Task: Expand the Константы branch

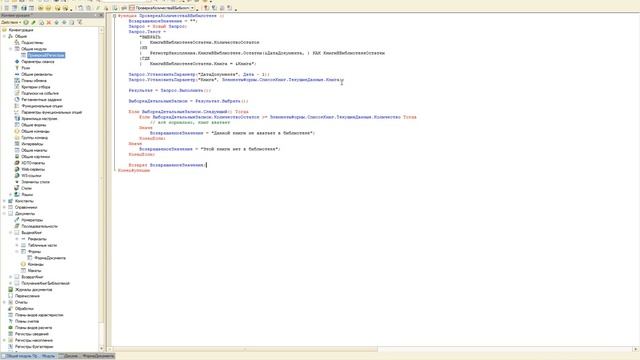Action: coord(4,201)
